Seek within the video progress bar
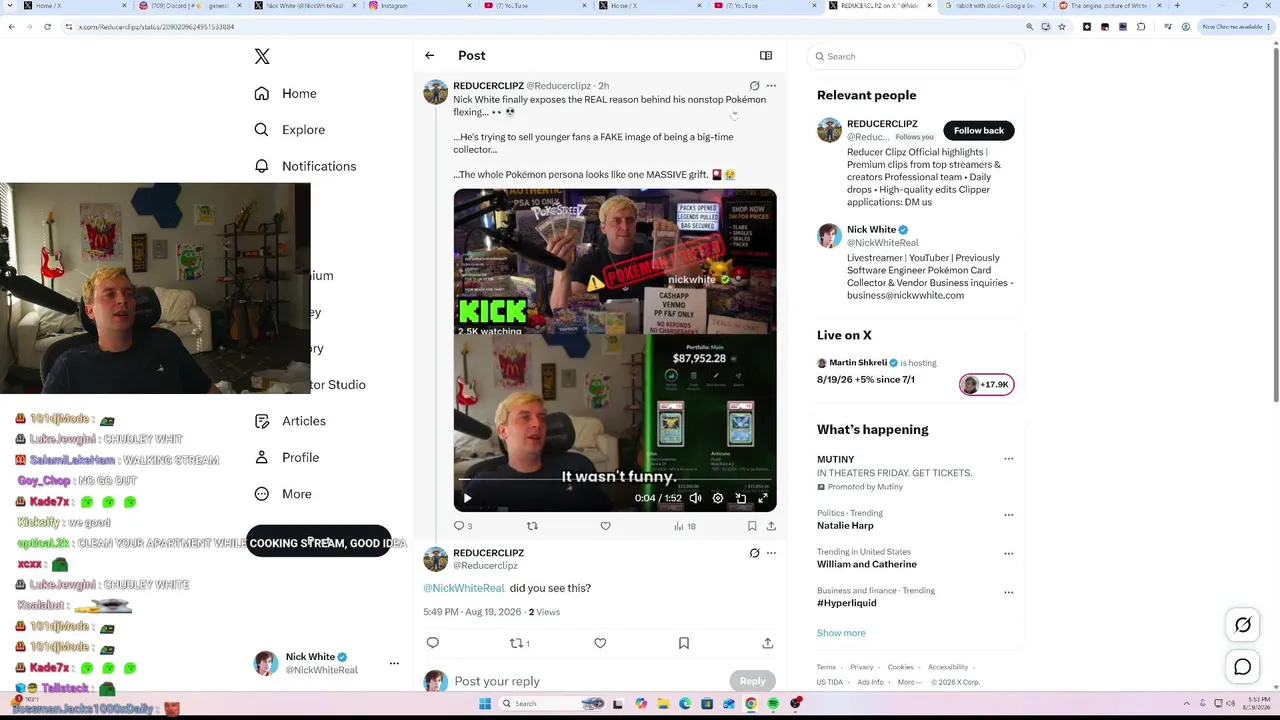The height and width of the screenshot is (720, 1280). point(615,480)
